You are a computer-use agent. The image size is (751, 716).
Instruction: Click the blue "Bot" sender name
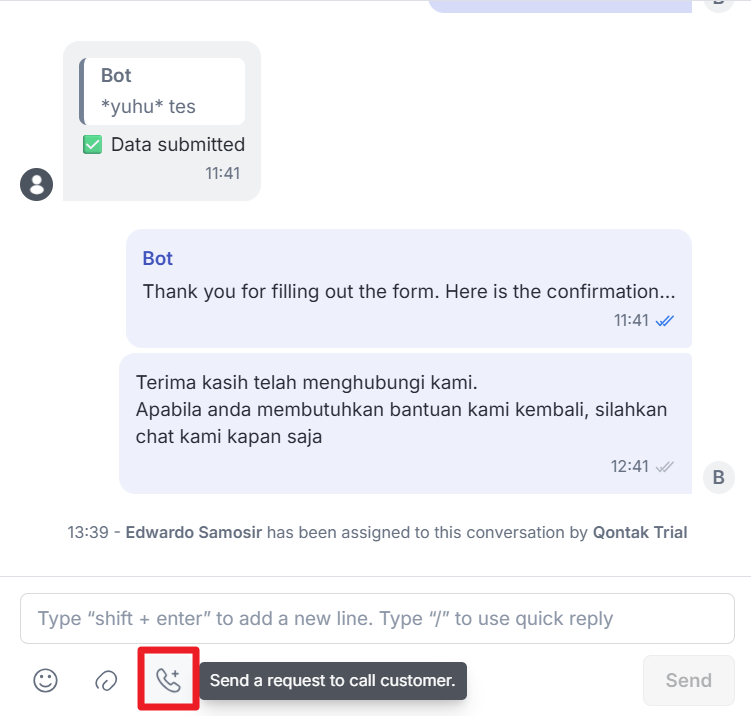coord(158,258)
